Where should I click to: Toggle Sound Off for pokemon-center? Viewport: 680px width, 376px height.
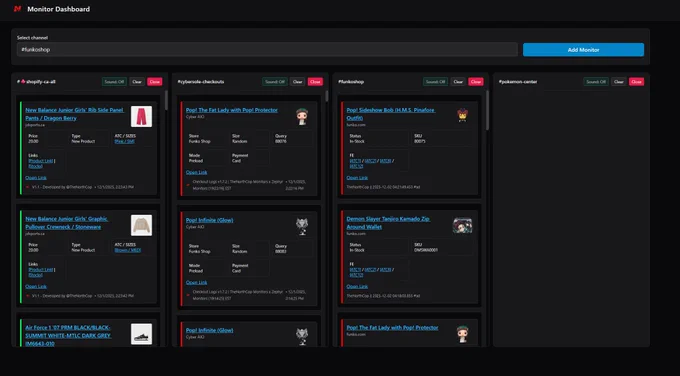[x=596, y=82]
